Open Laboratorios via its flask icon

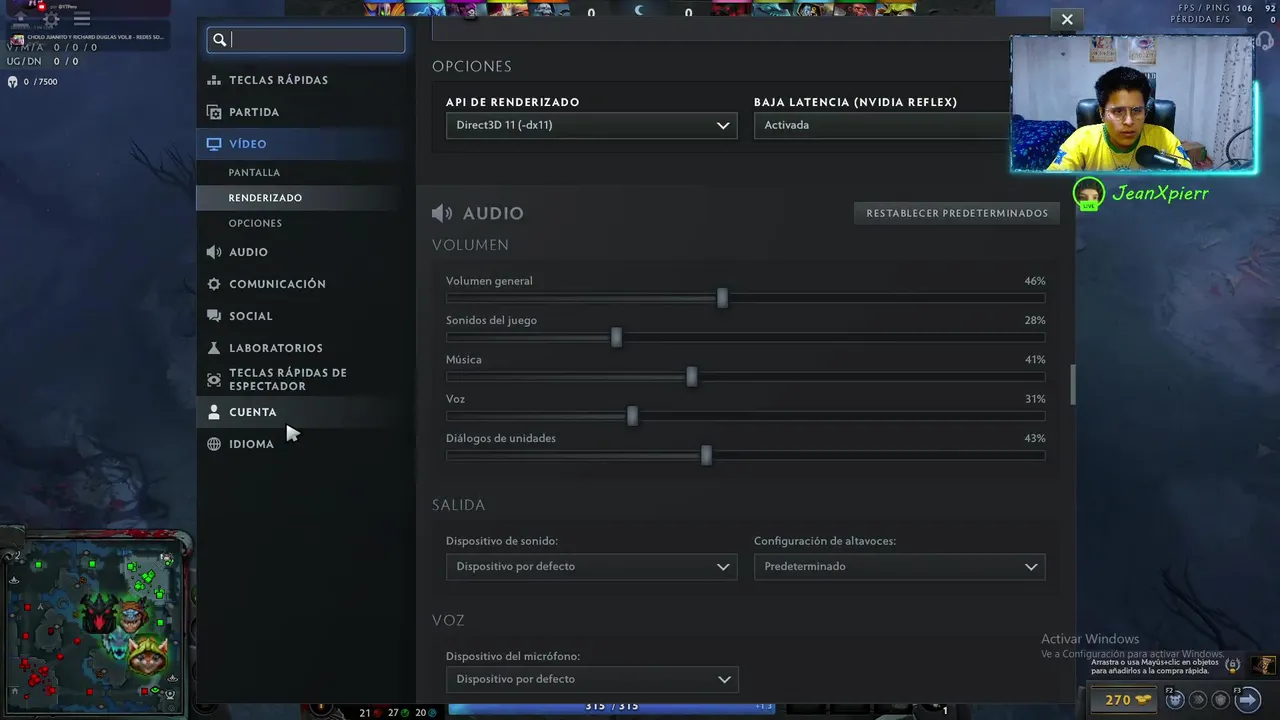click(214, 348)
